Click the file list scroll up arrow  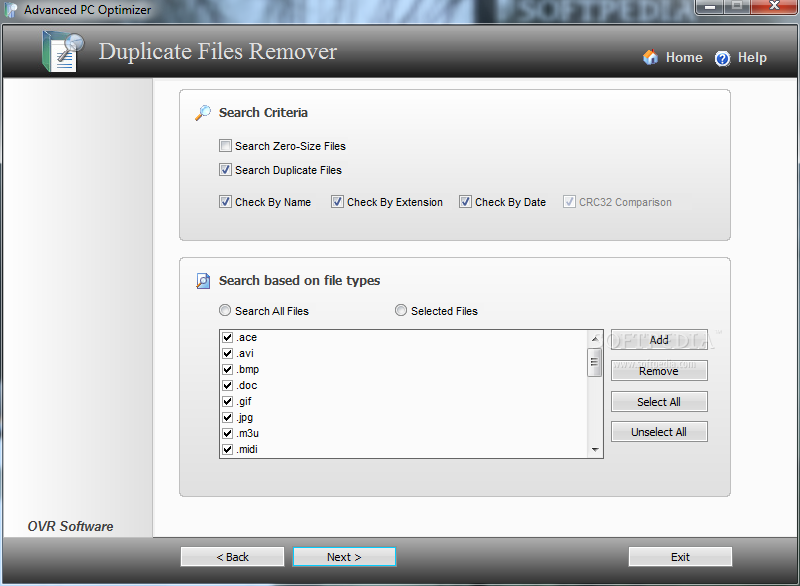point(595,339)
